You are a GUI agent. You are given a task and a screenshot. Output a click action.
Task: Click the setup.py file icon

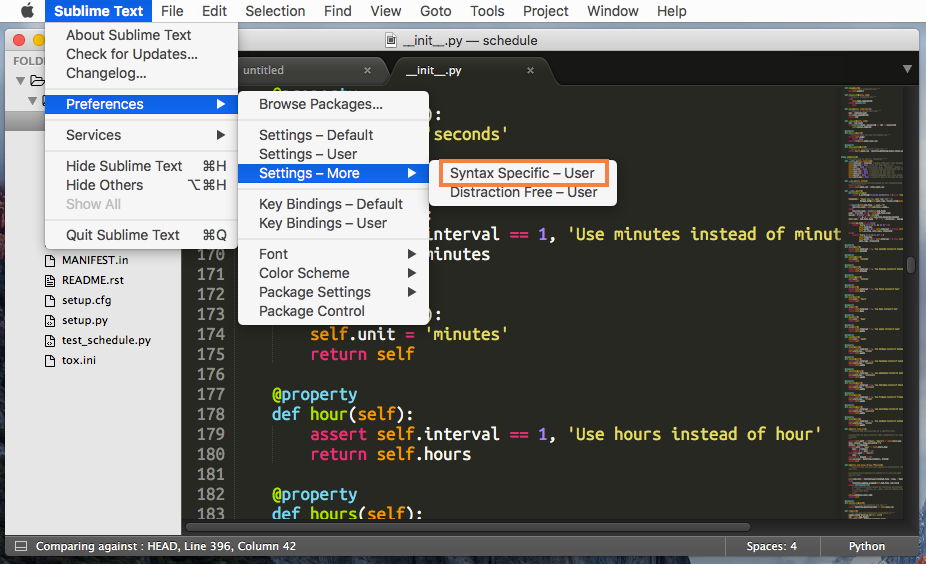[x=50, y=321]
